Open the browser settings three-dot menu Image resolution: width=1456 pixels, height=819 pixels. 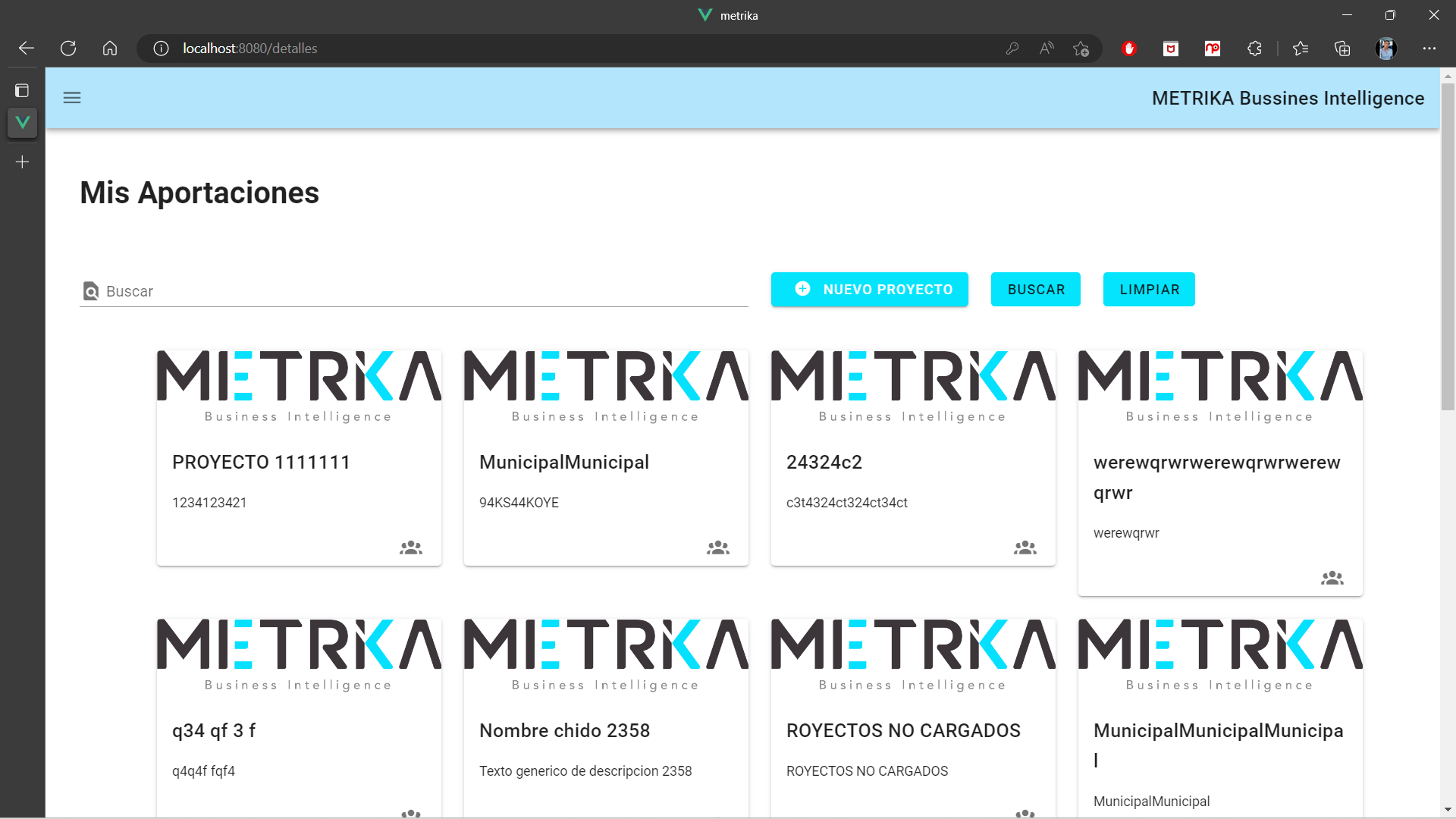click(1430, 48)
